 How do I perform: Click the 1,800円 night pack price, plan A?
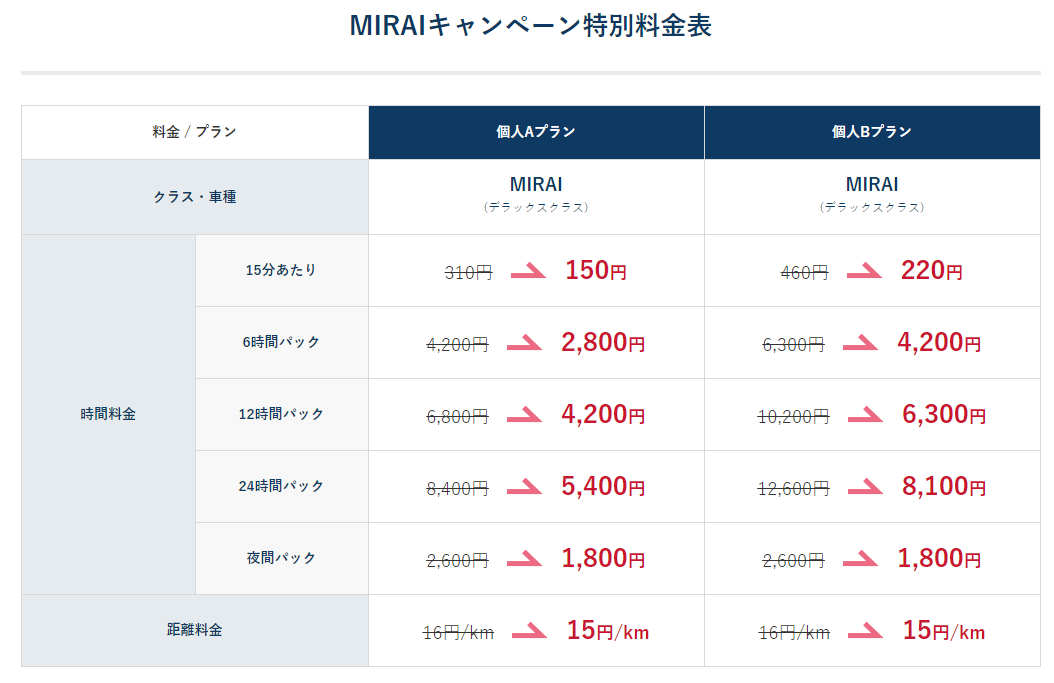[603, 558]
